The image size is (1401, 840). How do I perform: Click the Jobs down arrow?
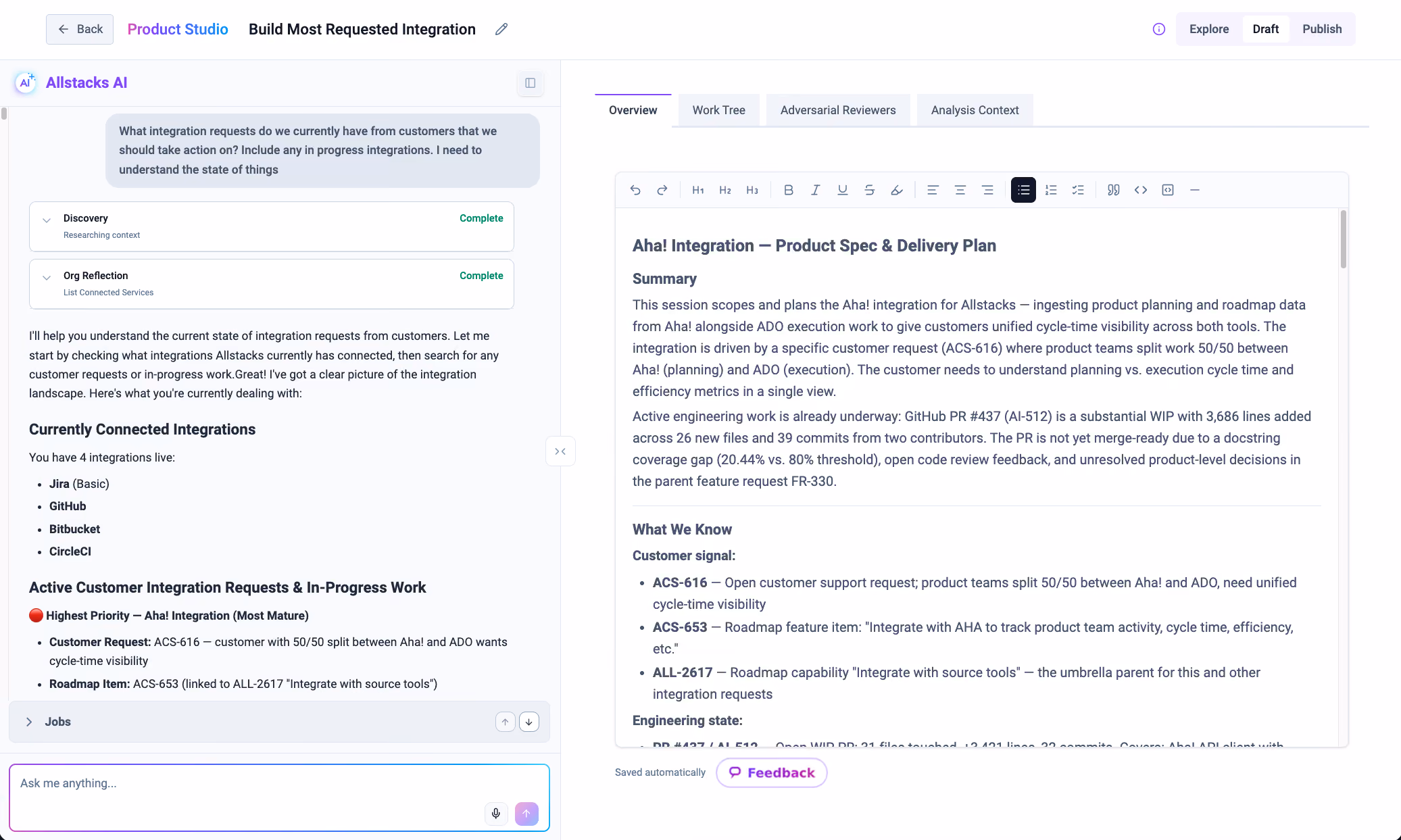[x=529, y=722]
